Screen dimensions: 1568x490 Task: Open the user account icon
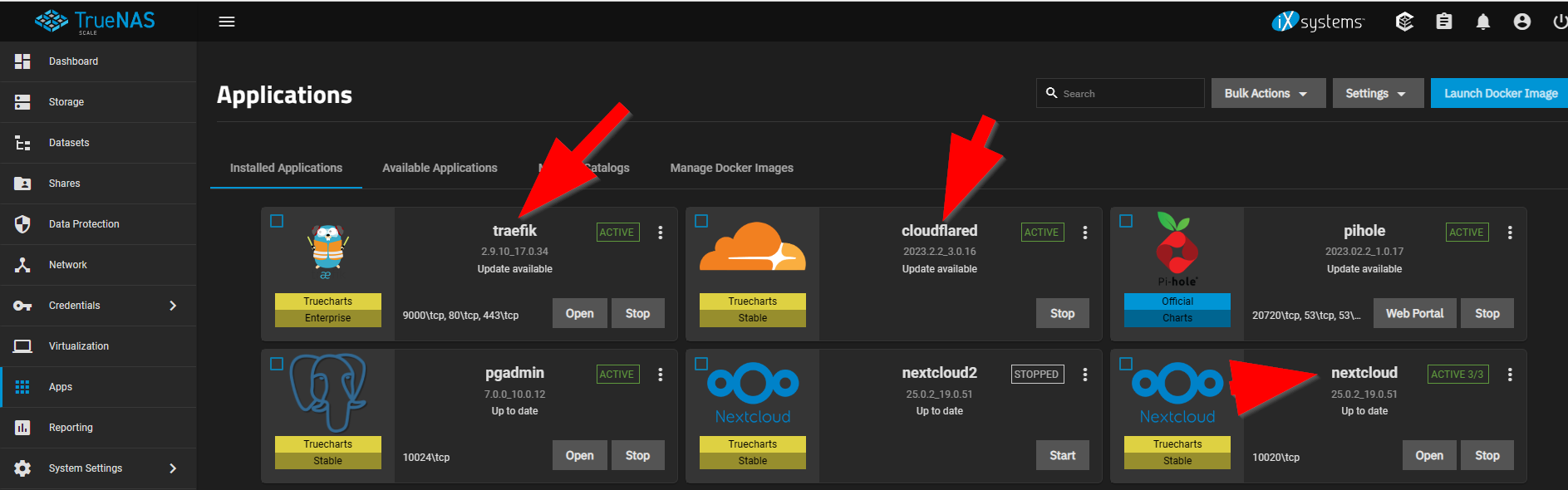pyautogui.click(x=1522, y=22)
